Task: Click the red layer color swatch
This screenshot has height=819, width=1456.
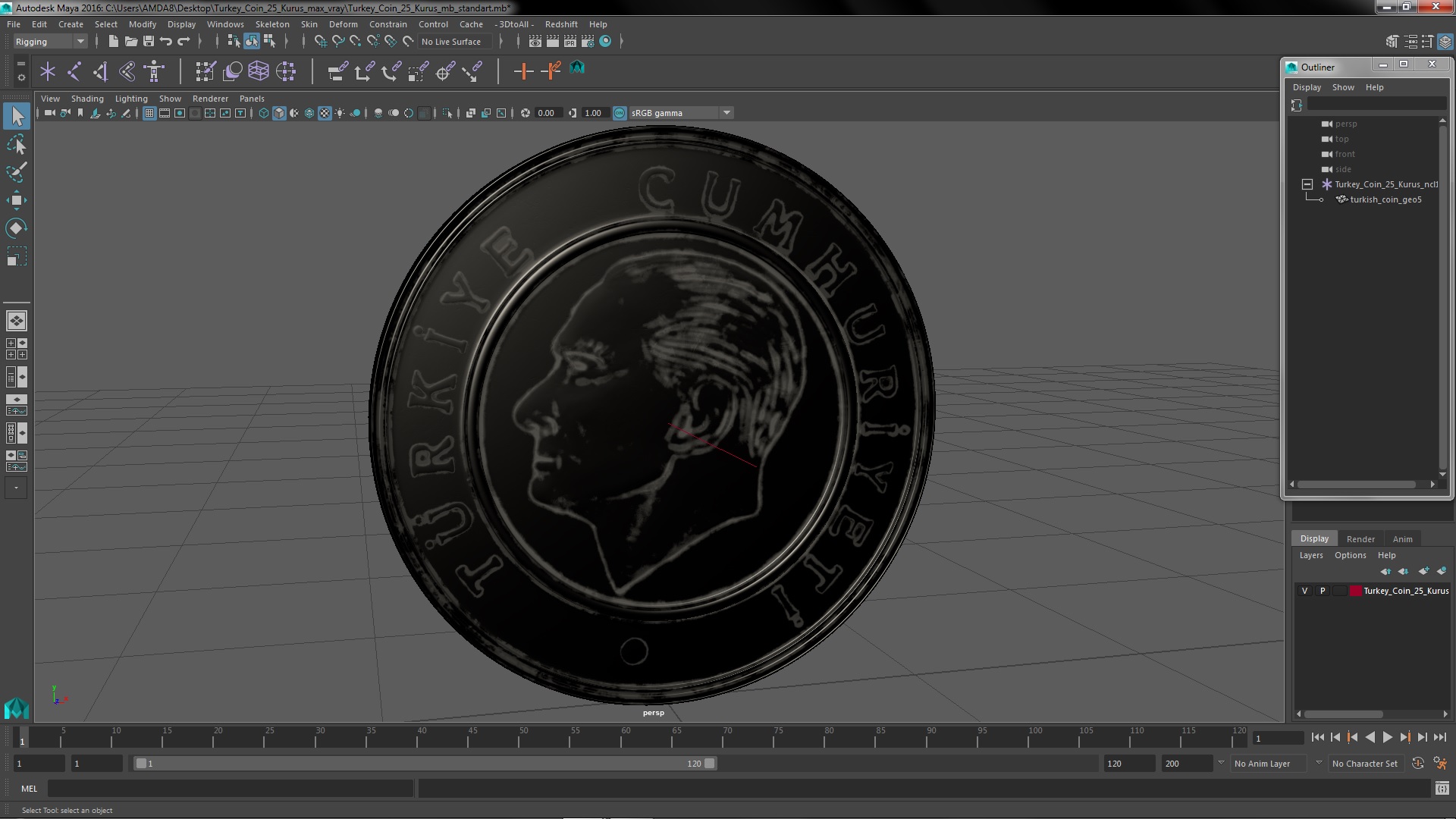Action: pos(1356,591)
